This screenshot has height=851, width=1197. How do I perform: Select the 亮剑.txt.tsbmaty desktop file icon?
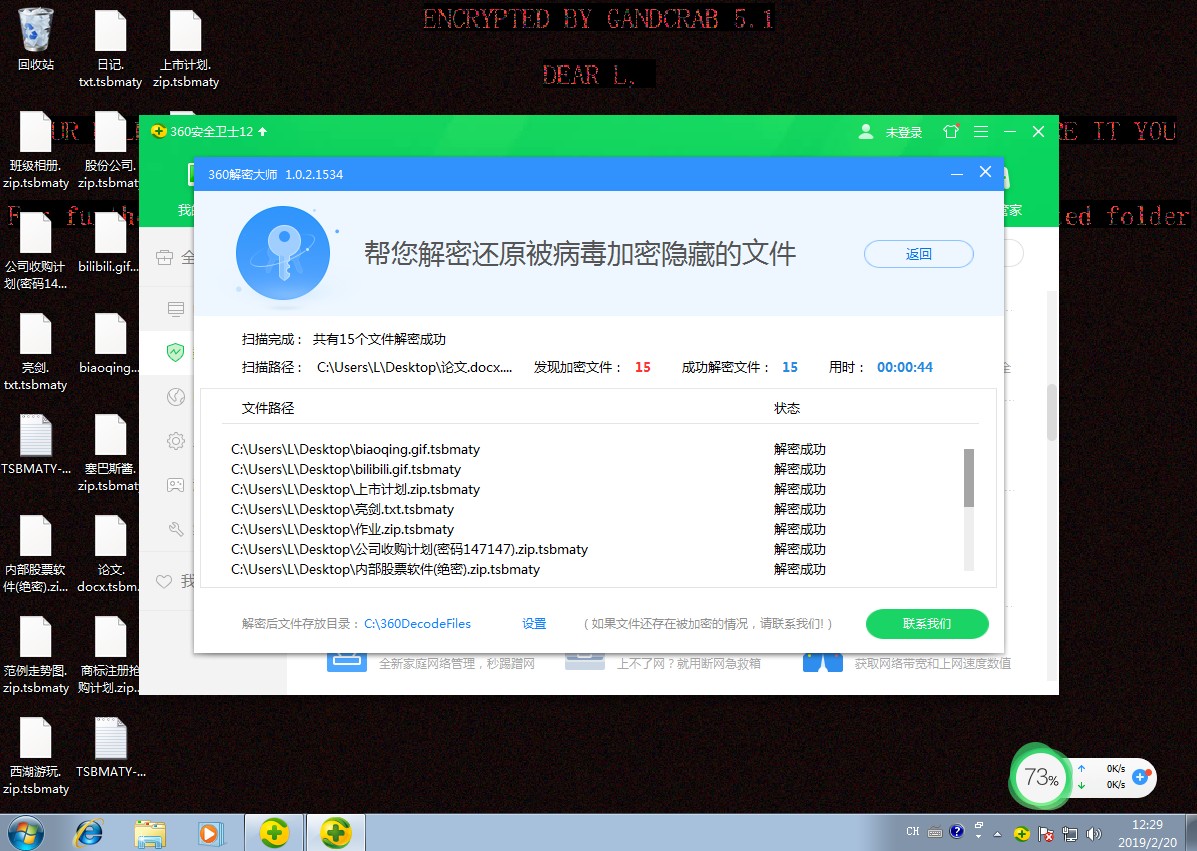(x=35, y=352)
